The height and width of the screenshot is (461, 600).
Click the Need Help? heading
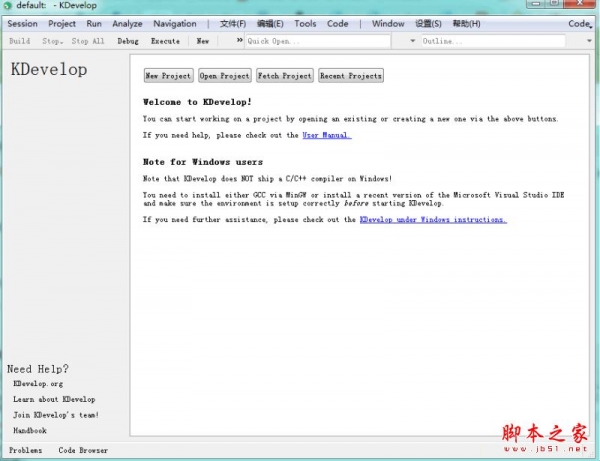(38, 369)
